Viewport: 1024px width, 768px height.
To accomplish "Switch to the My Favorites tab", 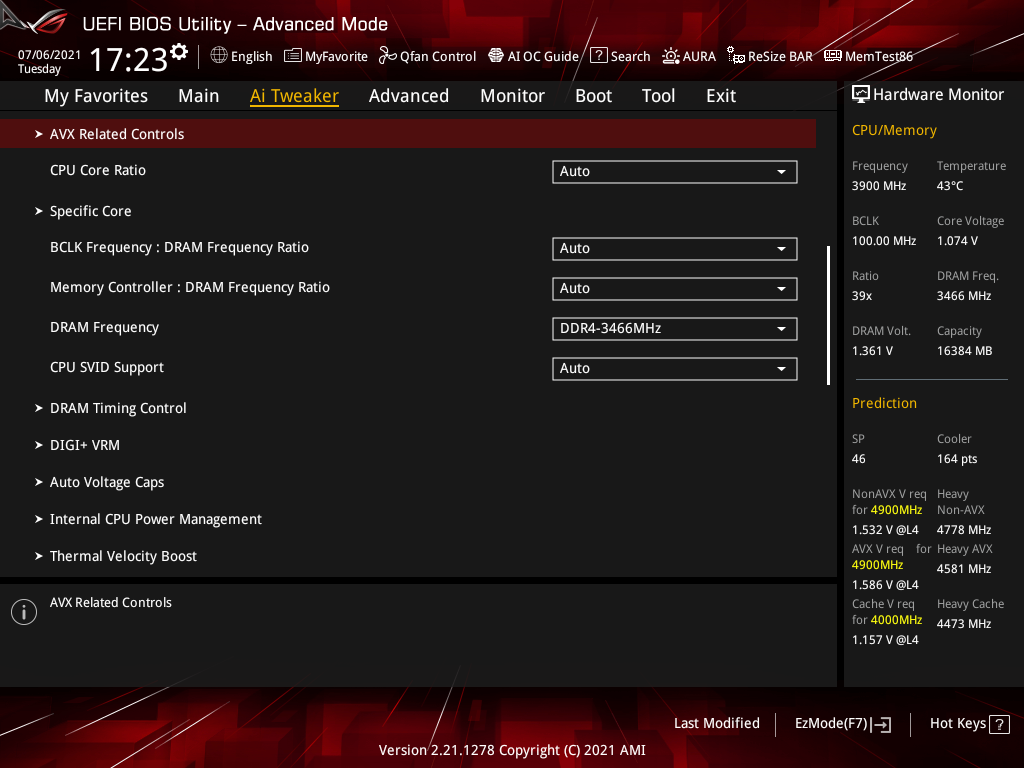I will [96, 96].
